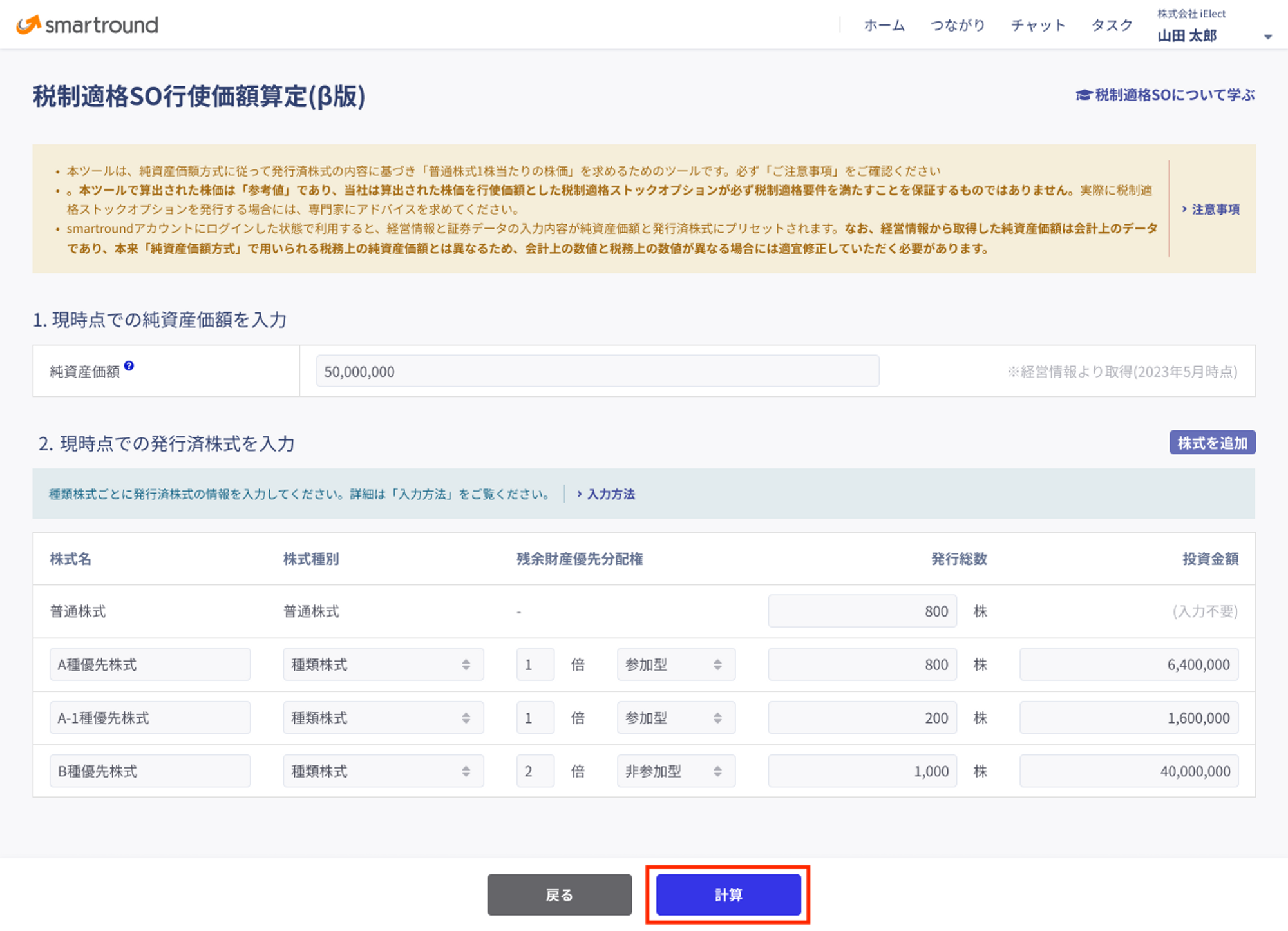Open the 税制適格SOについて学ぶ link

[1165, 95]
